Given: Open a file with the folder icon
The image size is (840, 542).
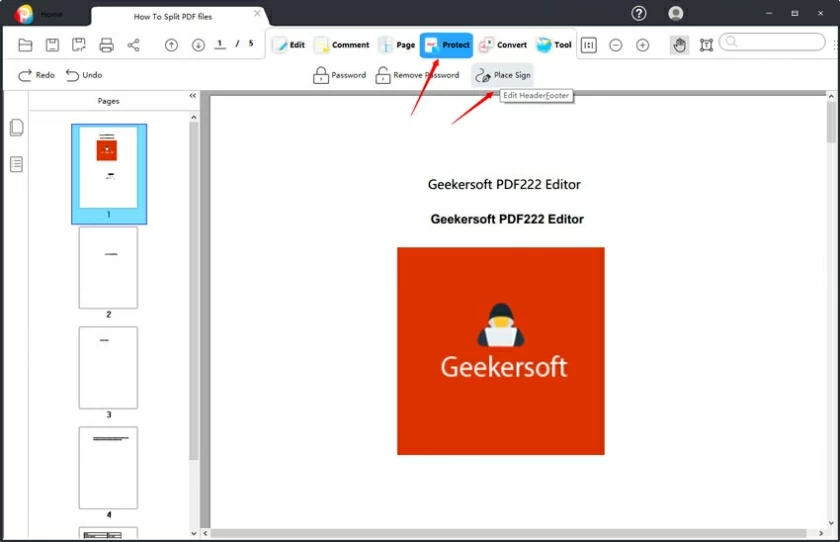Looking at the screenshot, I should pos(25,45).
